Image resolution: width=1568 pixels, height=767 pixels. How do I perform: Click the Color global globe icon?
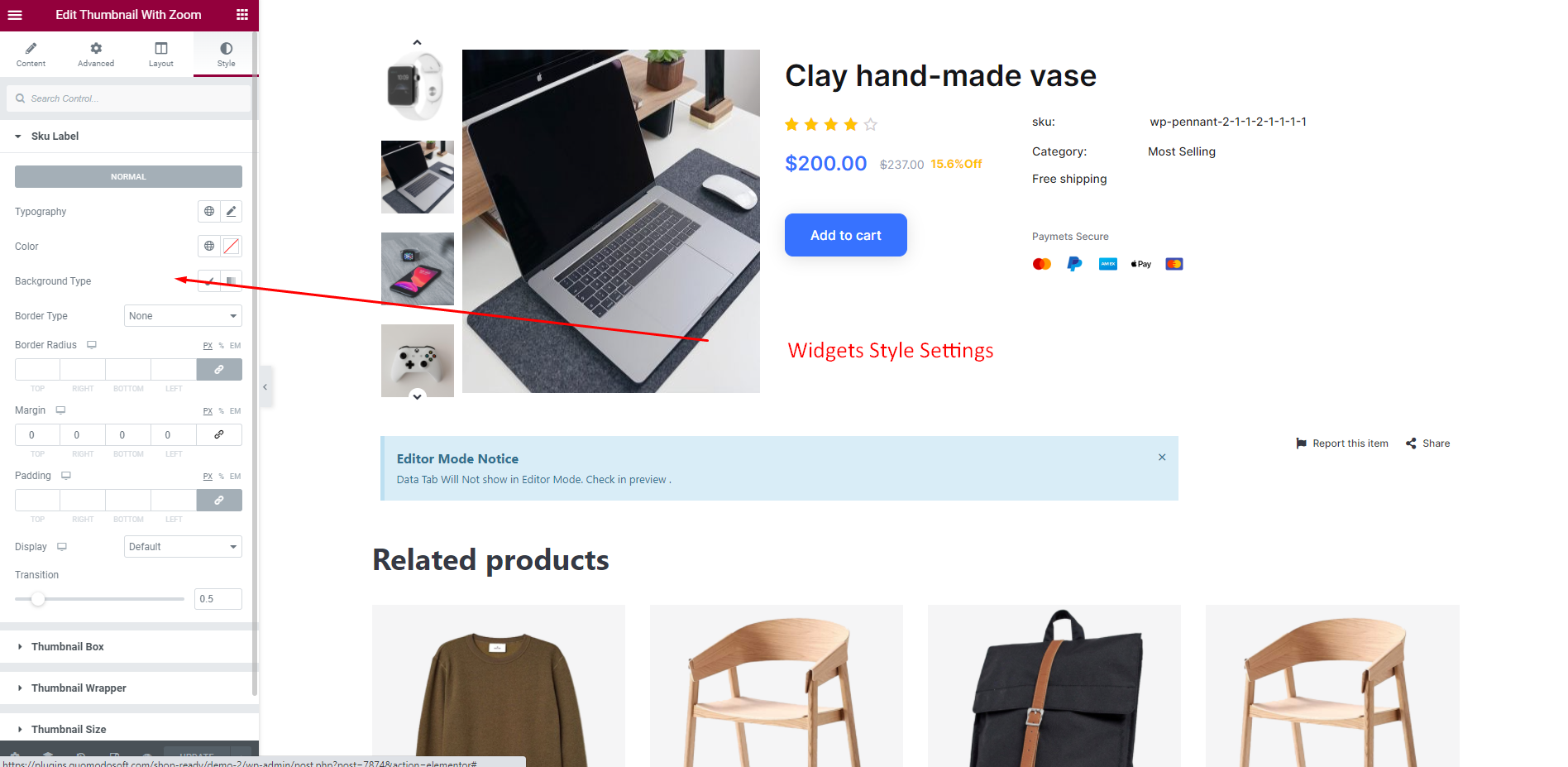(x=209, y=247)
